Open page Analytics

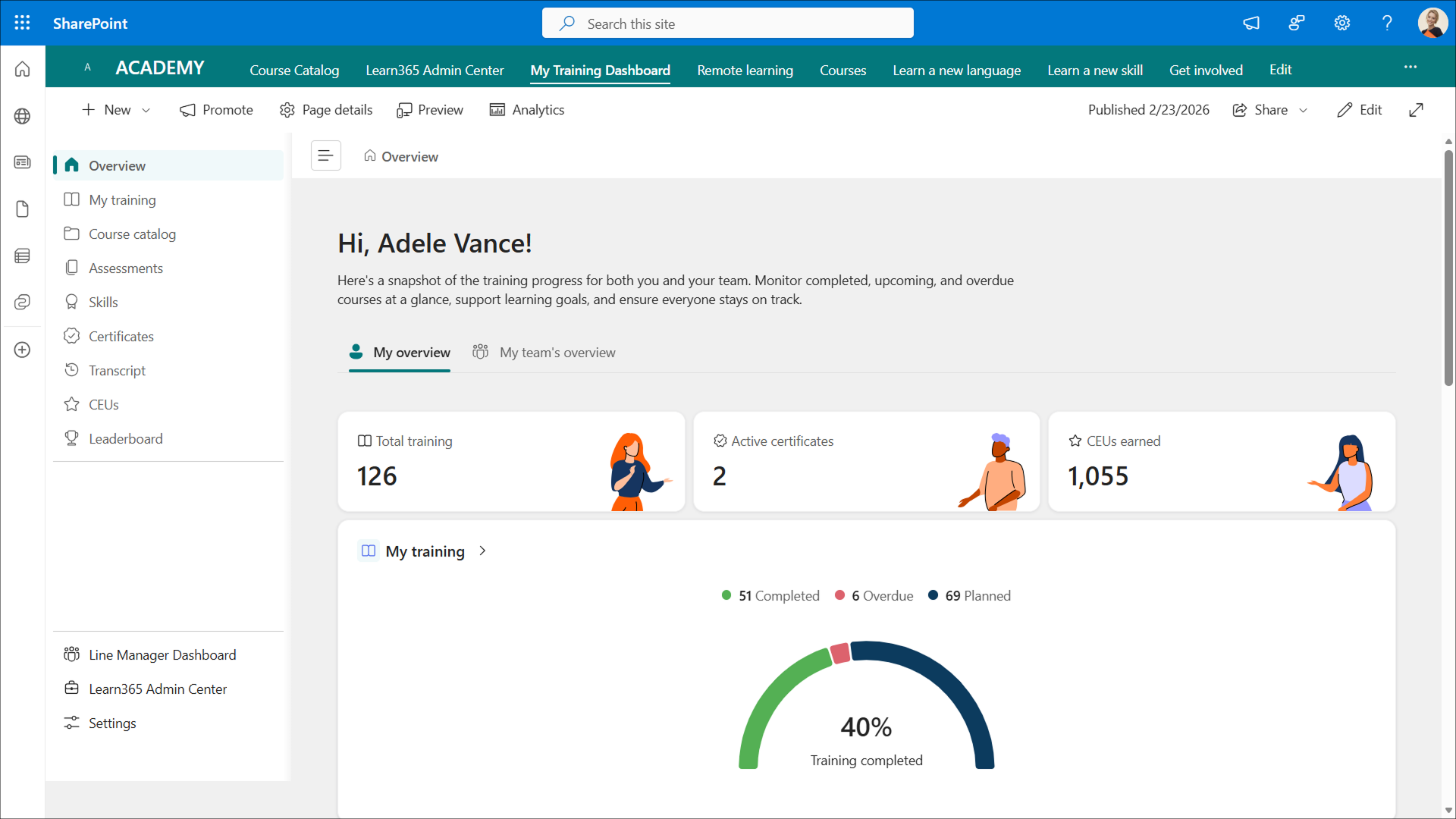coord(527,110)
